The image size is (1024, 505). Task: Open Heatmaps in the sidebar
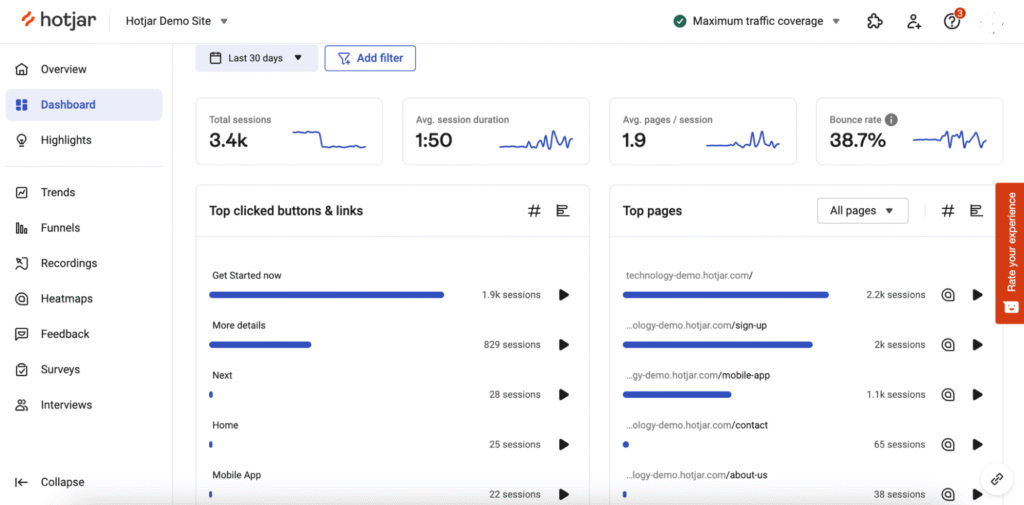pos(66,299)
